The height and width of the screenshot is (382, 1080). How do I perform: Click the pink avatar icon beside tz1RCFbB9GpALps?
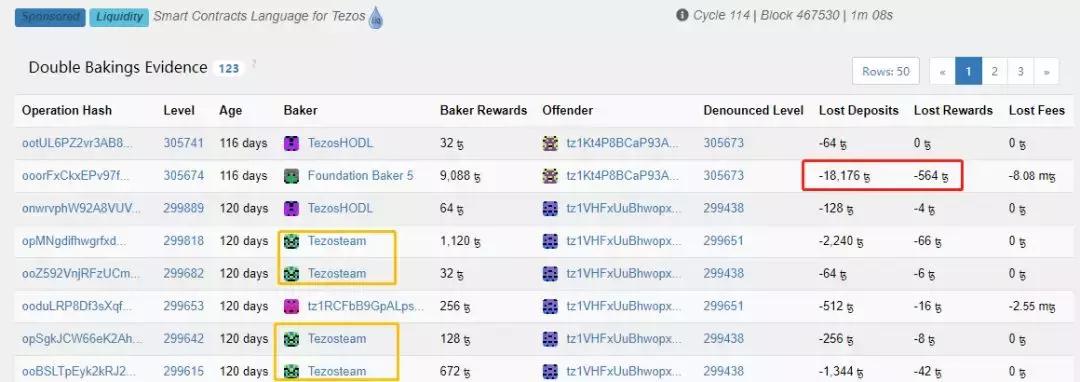[291, 306]
